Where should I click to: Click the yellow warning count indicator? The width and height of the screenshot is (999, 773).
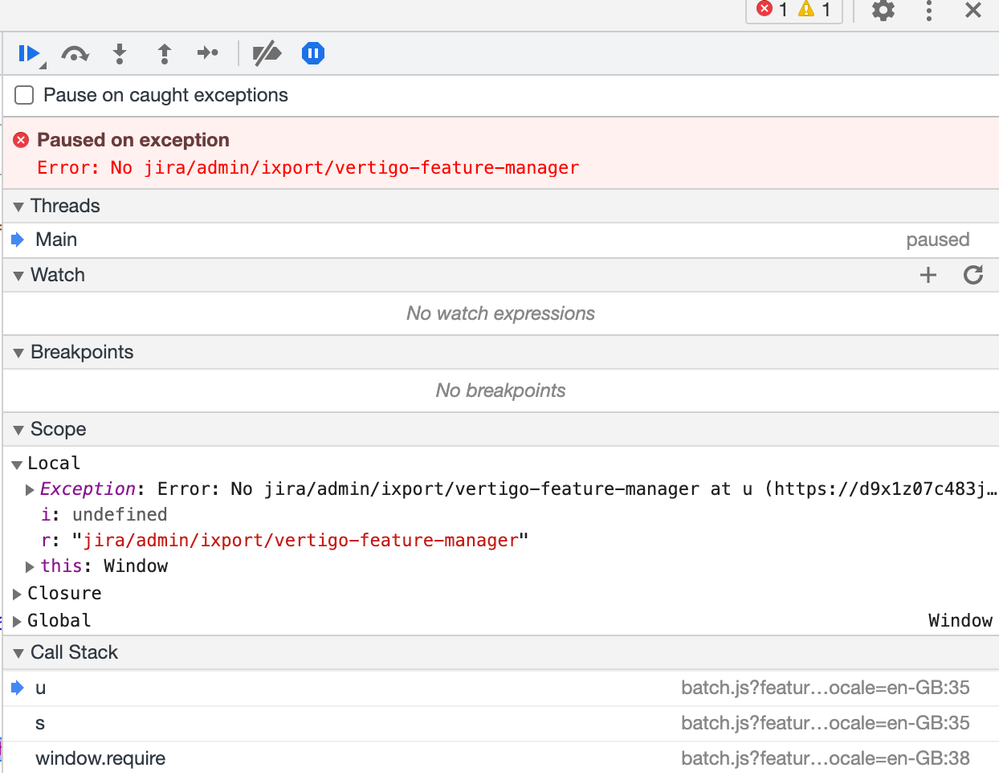coord(814,10)
